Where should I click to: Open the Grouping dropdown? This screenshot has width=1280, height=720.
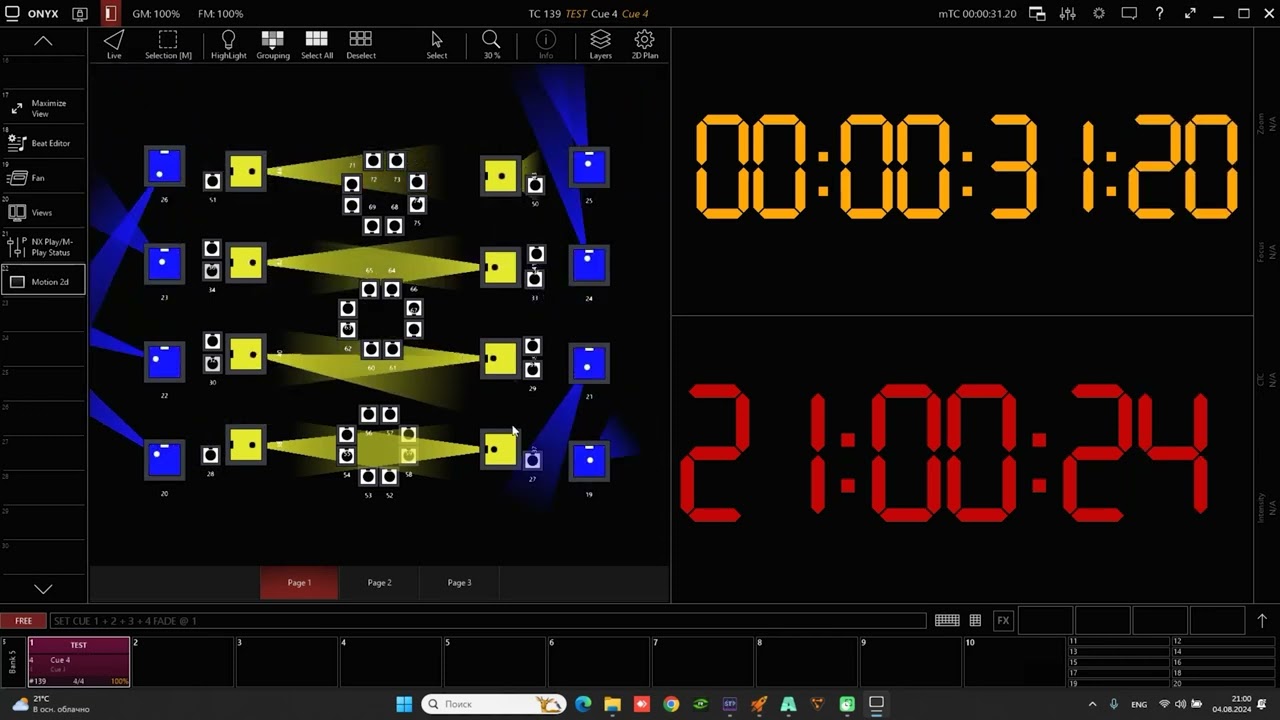tap(272, 44)
